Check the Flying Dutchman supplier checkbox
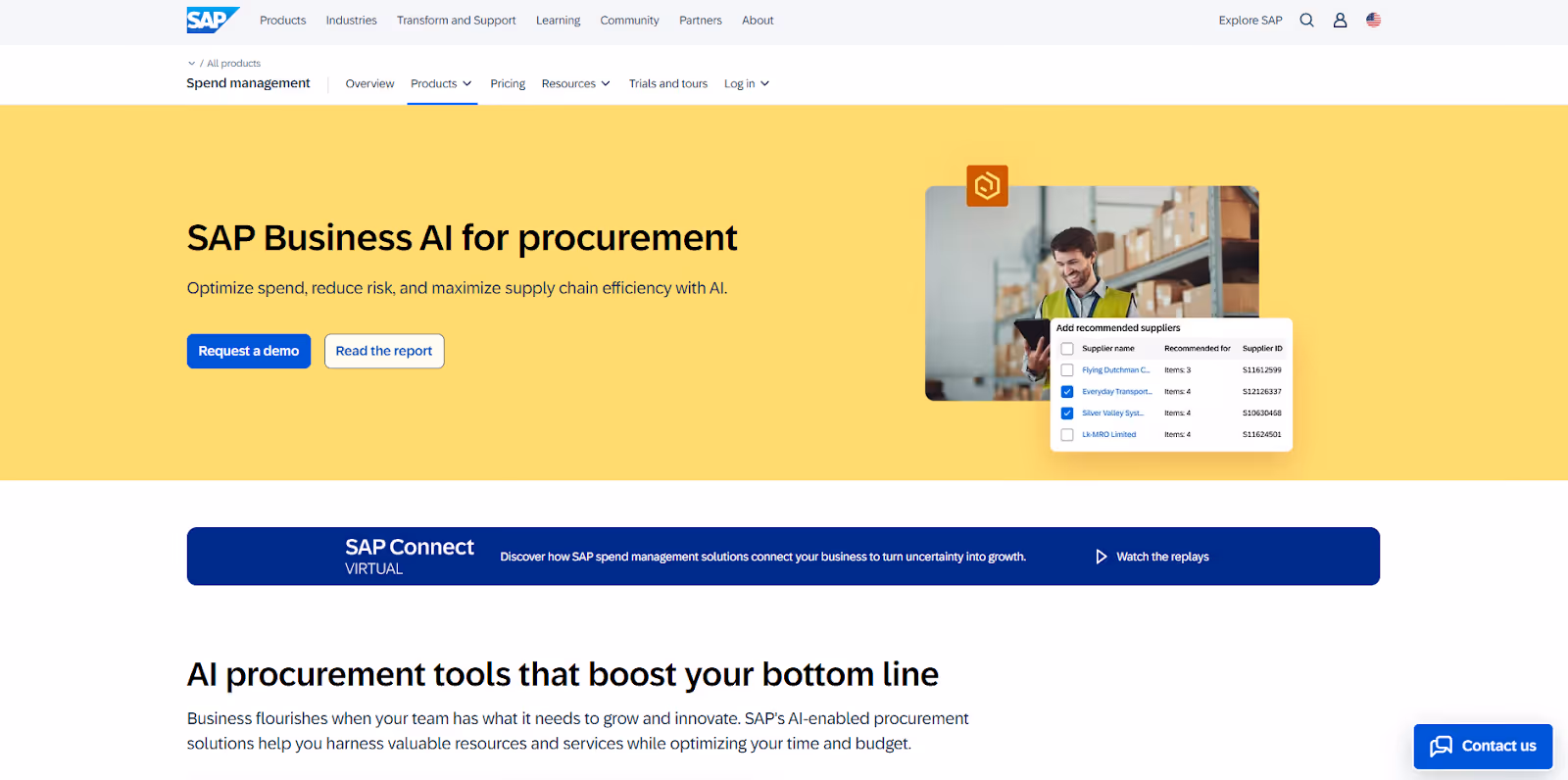Viewport: 1568px width, 780px height. click(1067, 370)
